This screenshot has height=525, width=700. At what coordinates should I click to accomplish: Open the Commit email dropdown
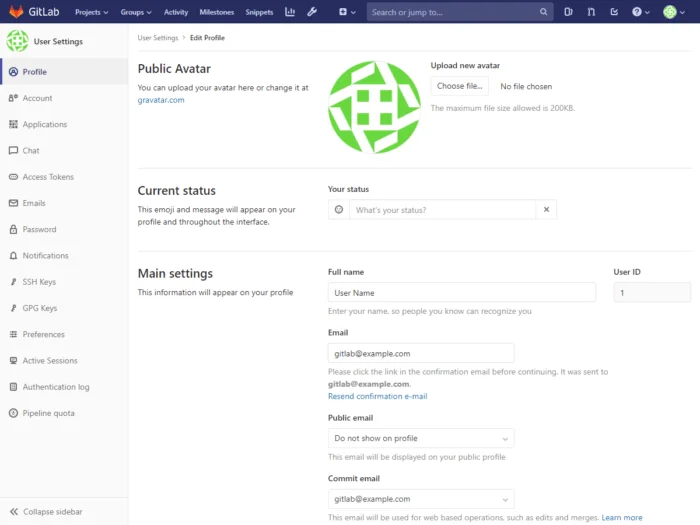pyautogui.click(x=421, y=498)
